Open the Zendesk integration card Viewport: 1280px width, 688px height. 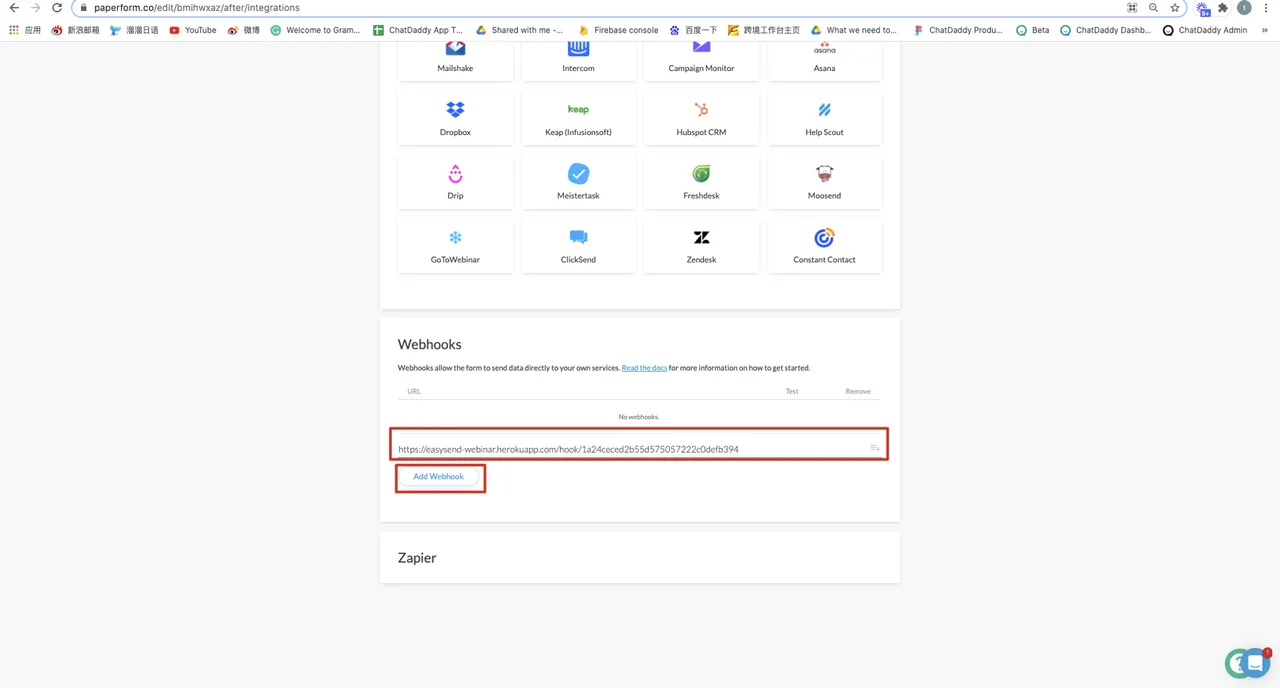click(701, 246)
